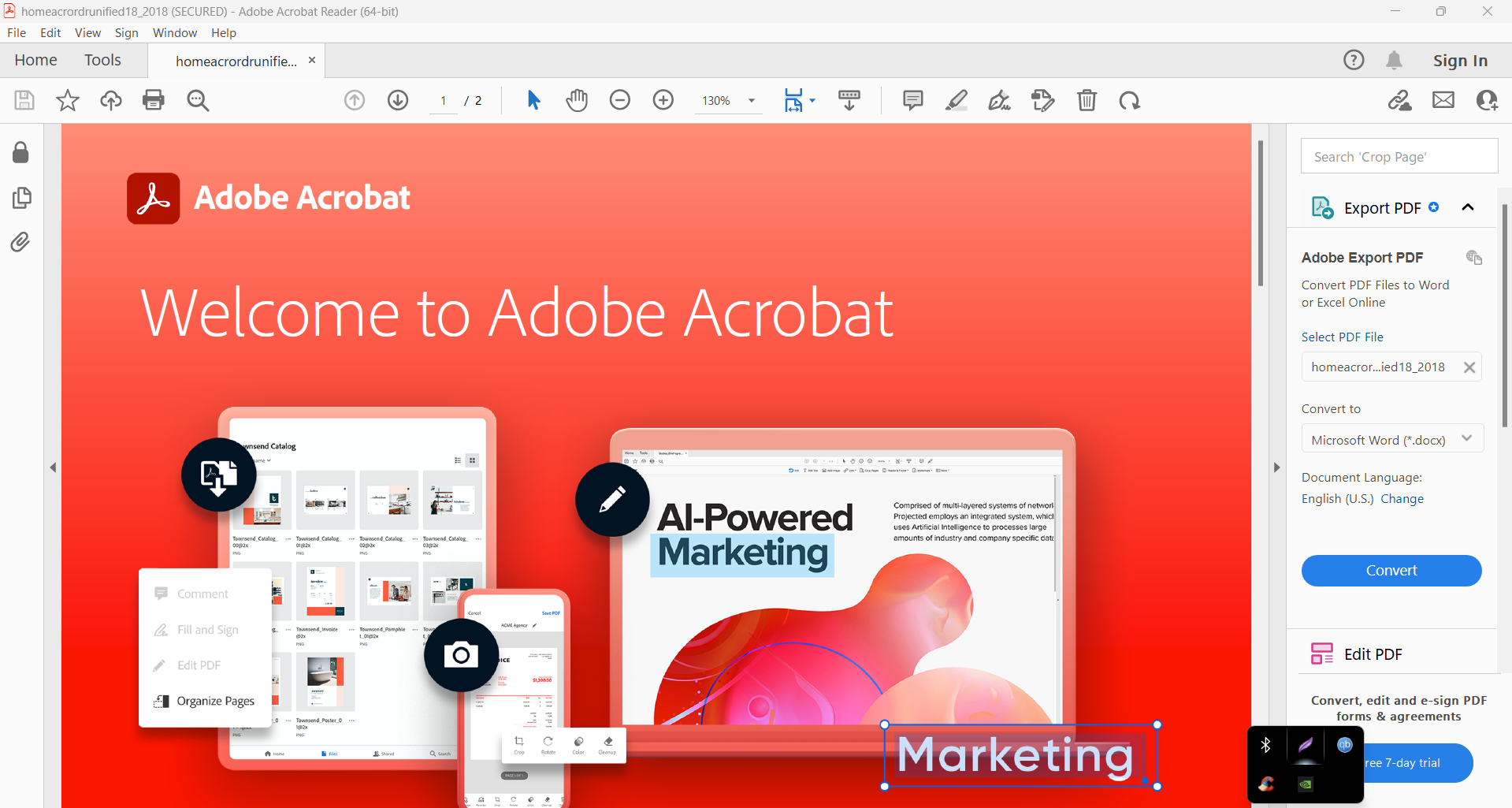Click the qBittorrent tray icon
Viewport: 1512px width, 808px height.
pyautogui.click(x=1344, y=745)
